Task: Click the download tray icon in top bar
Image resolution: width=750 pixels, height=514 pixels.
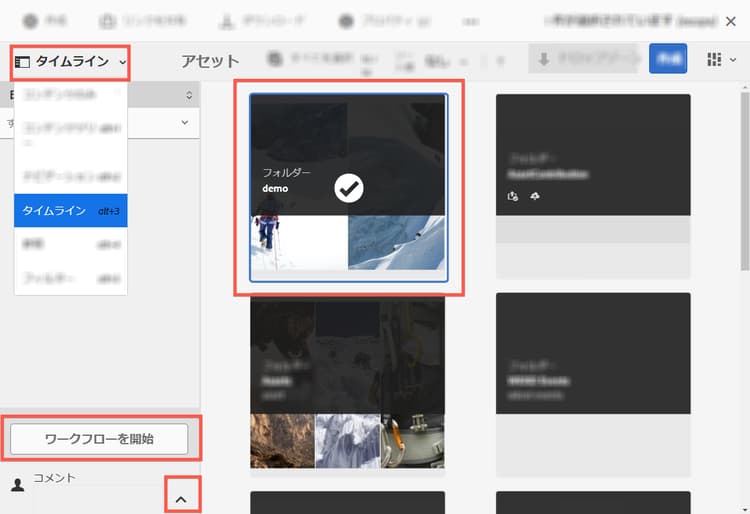Action: (227, 21)
